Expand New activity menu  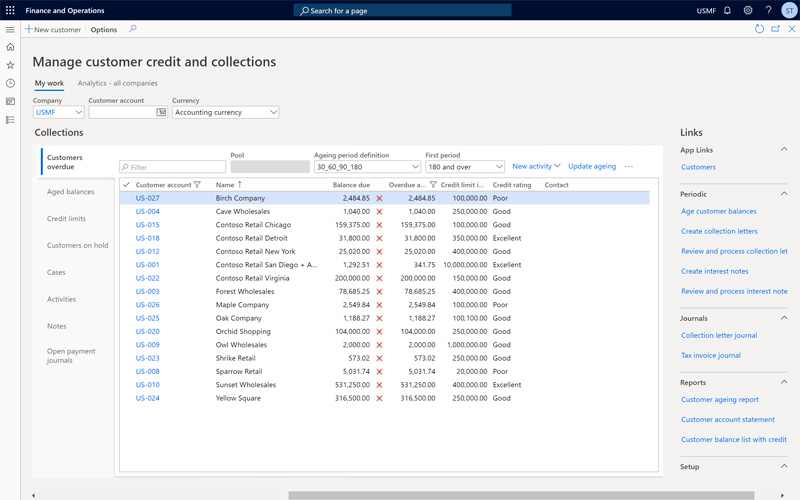[536, 166]
